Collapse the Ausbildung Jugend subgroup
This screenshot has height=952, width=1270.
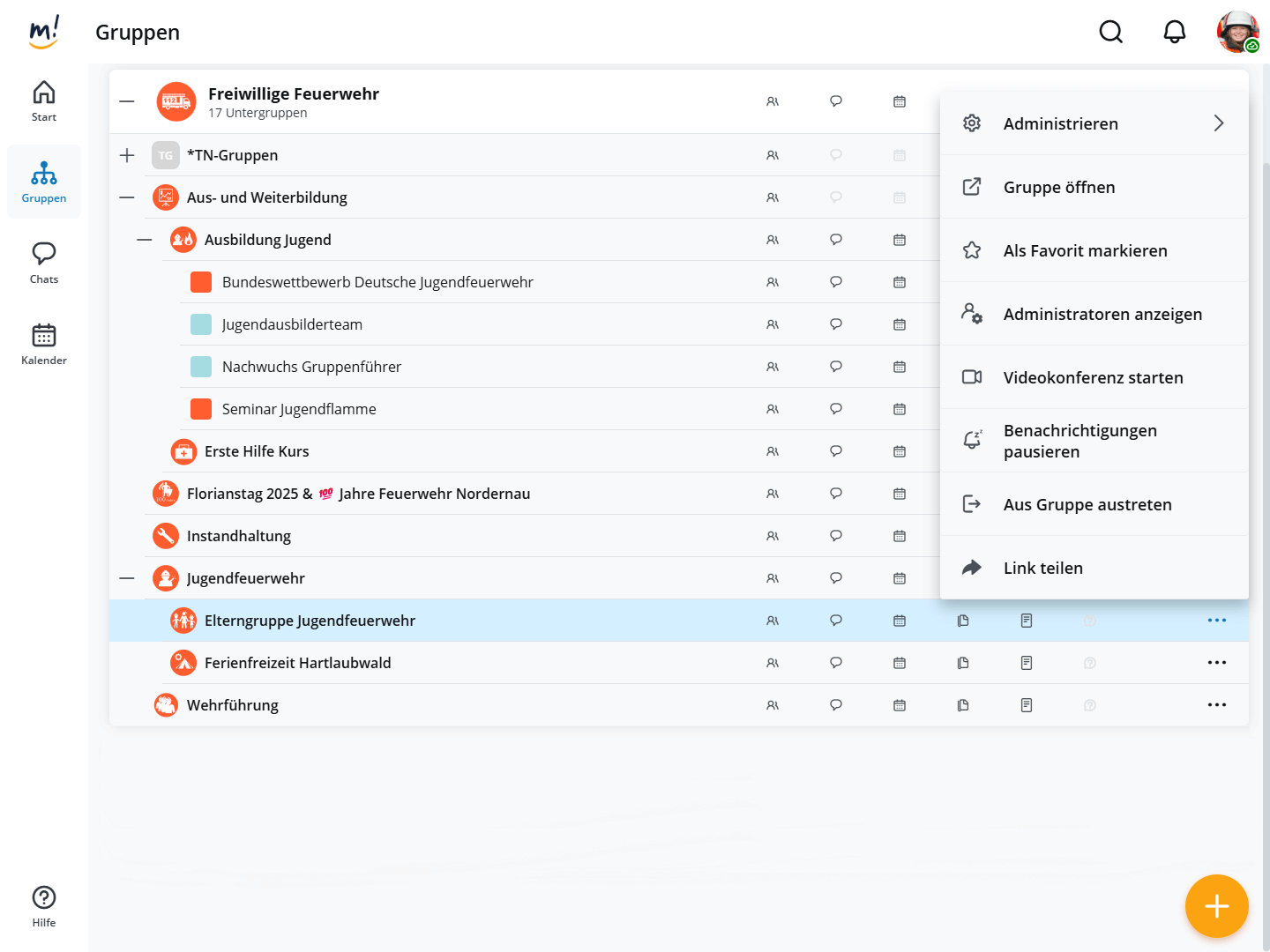tap(145, 240)
